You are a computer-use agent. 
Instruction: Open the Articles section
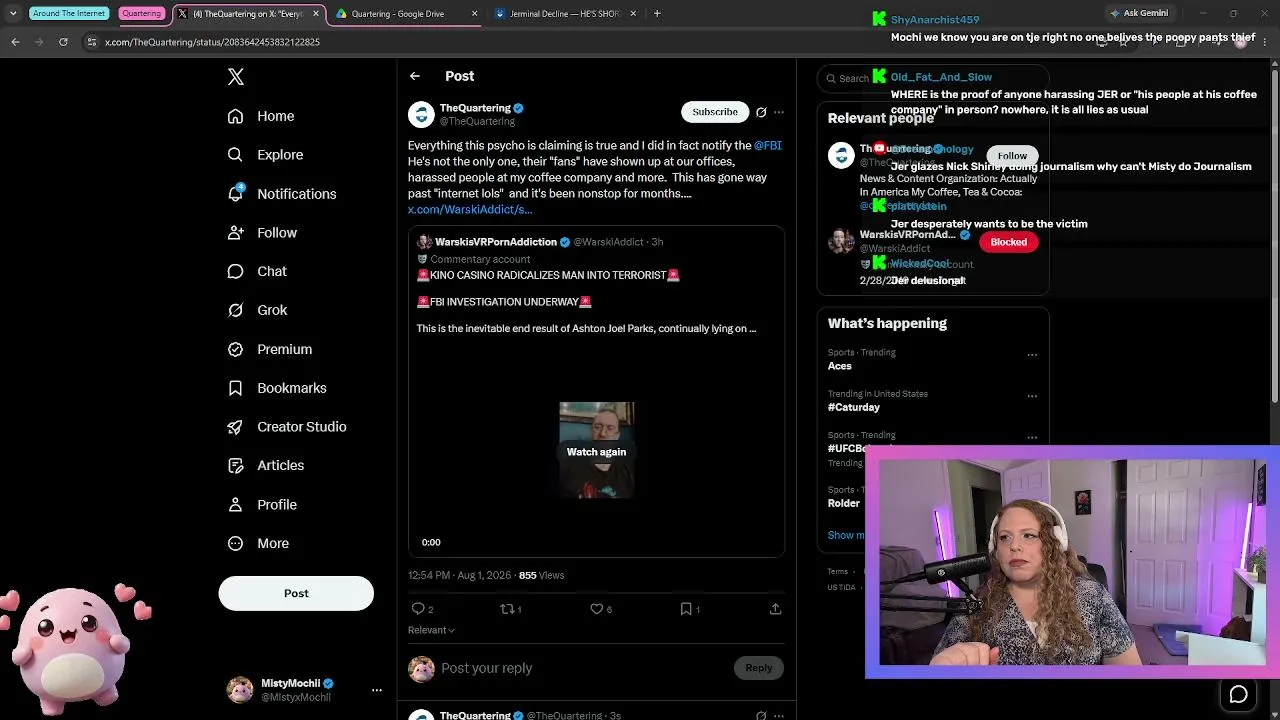point(266,465)
